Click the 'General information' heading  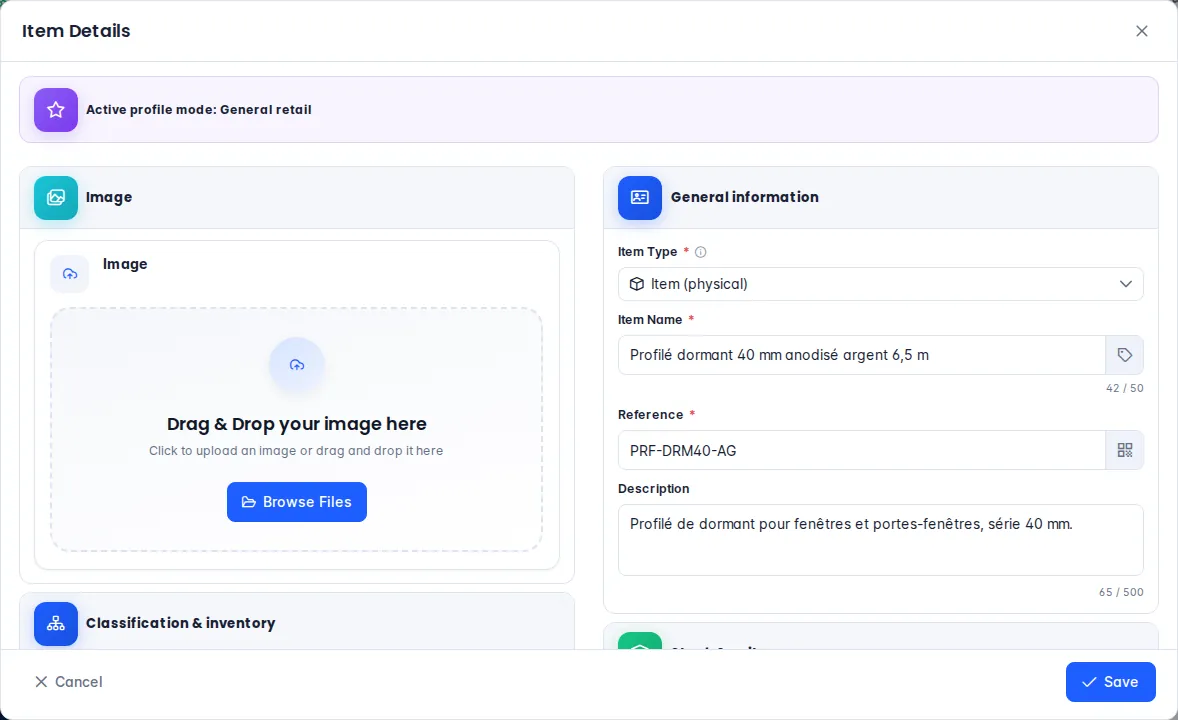(745, 197)
